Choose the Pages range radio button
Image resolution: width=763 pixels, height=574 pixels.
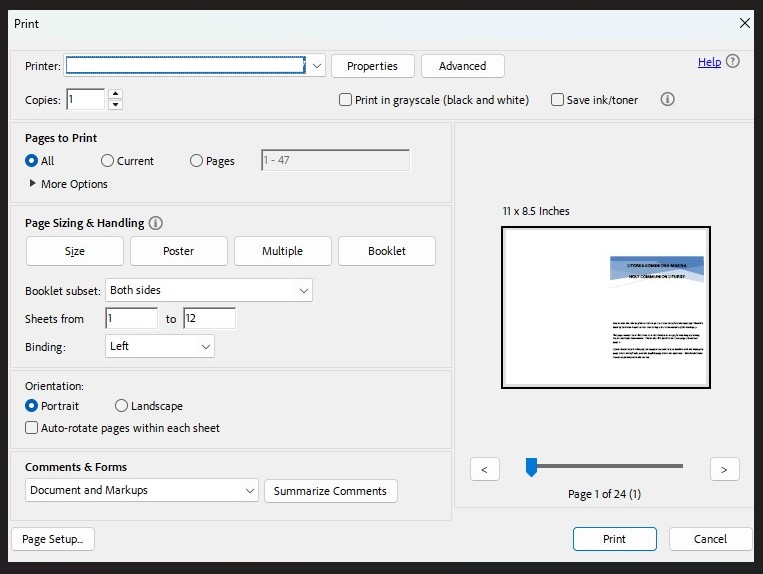(x=196, y=161)
